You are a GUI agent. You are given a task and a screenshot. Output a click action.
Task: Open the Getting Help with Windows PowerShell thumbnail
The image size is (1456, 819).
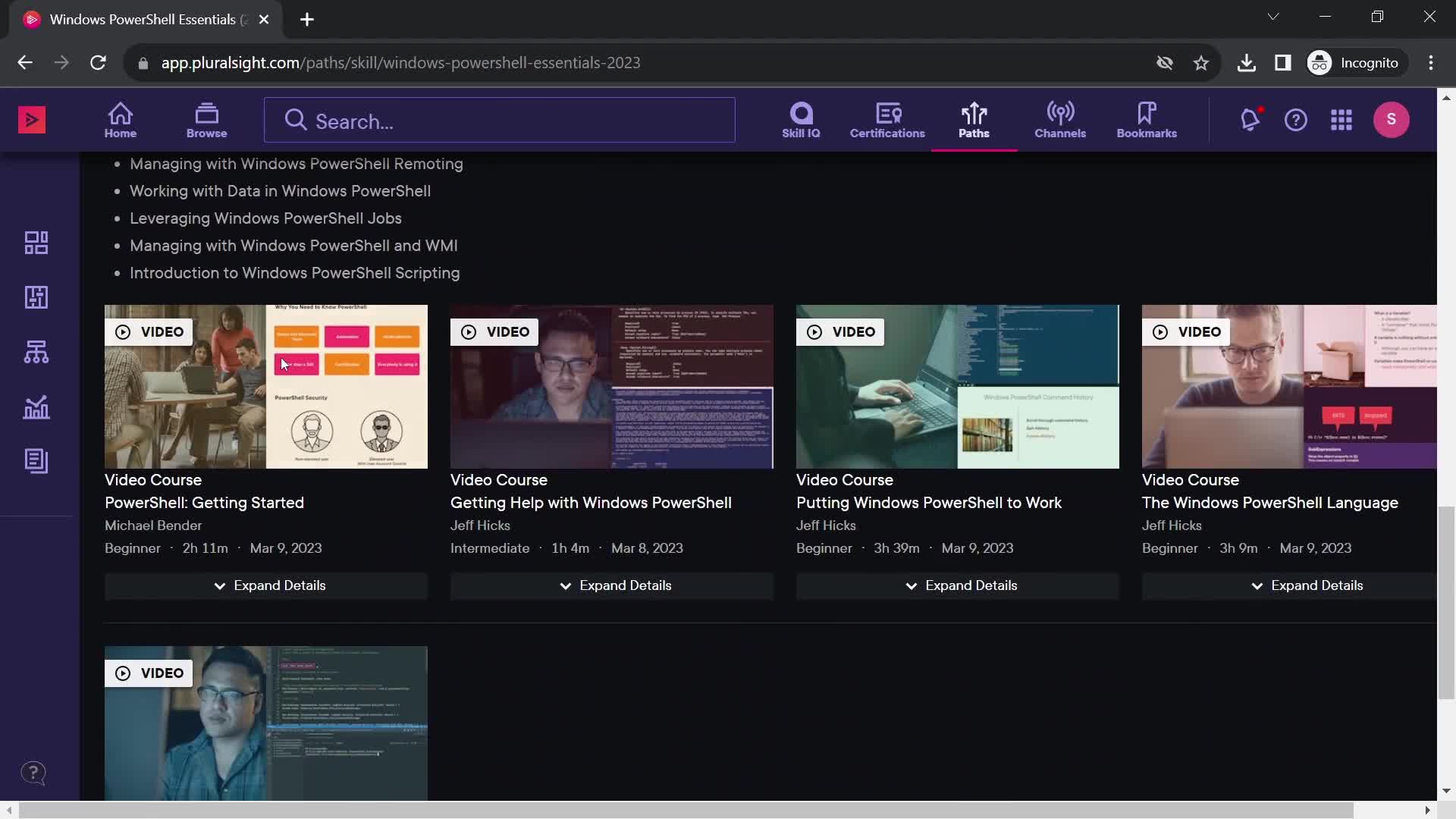(612, 387)
